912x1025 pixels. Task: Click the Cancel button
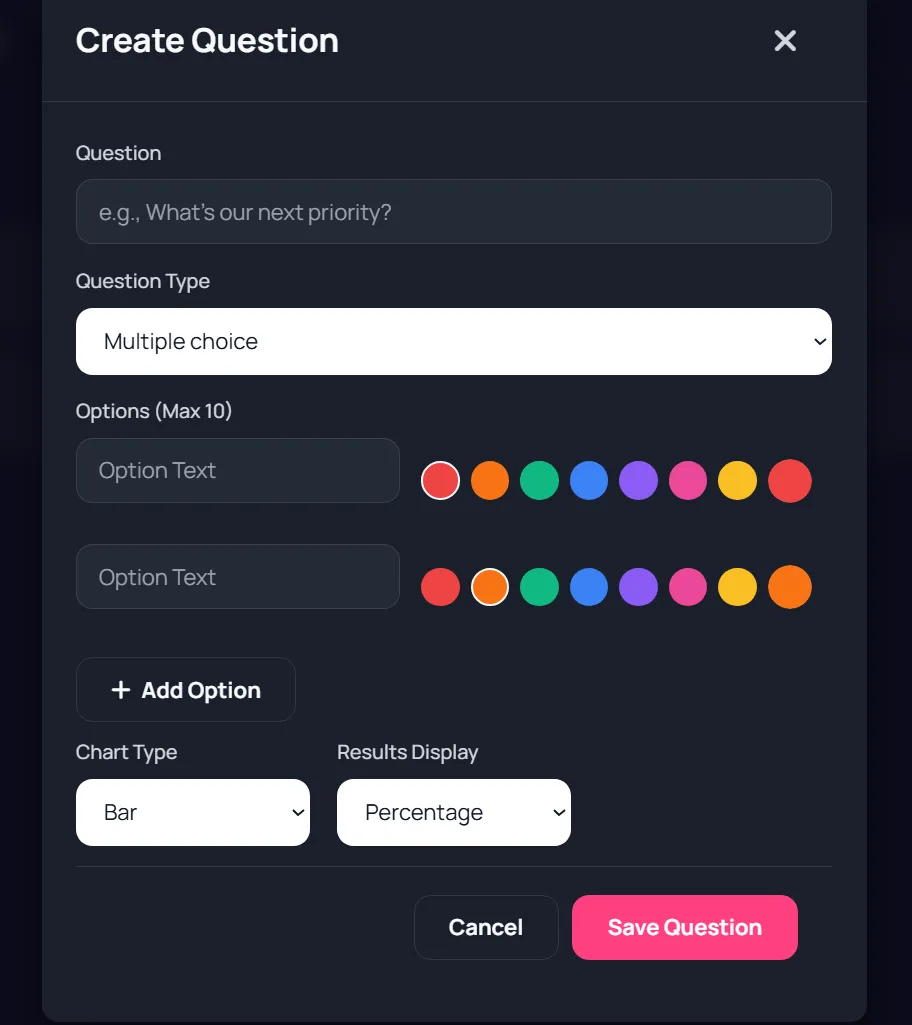tap(486, 927)
